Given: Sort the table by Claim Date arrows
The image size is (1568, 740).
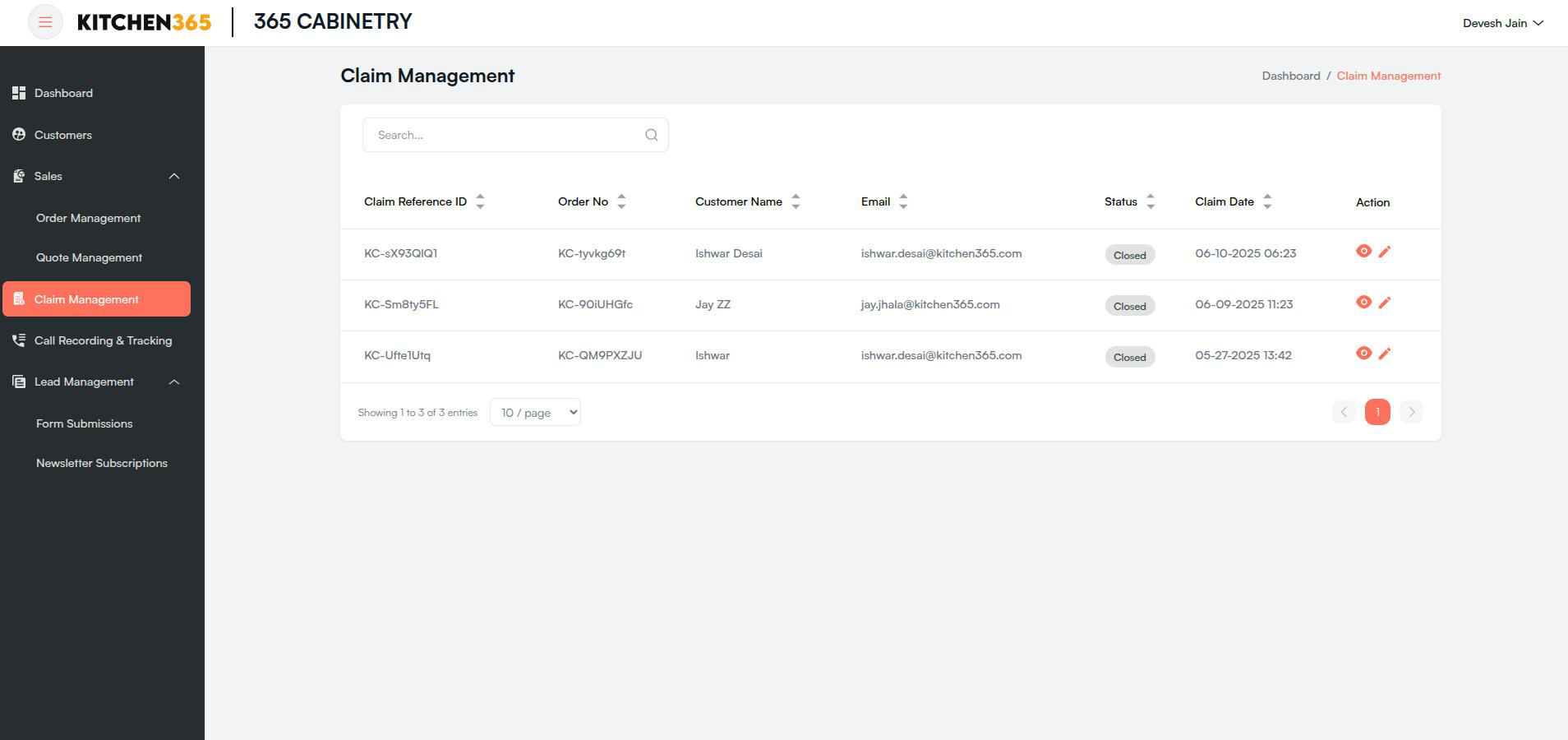Looking at the screenshot, I should (x=1267, y=201).
